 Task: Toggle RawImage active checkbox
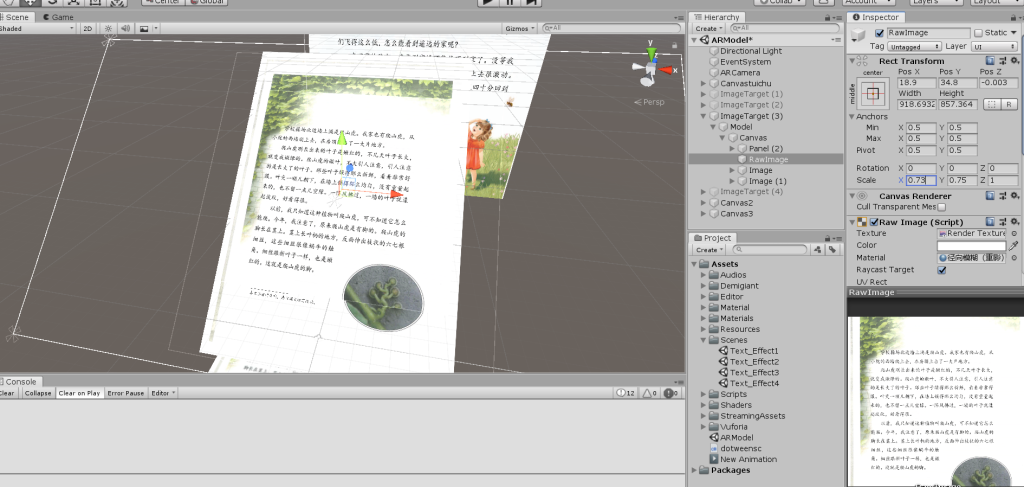pyautogui.click(x=880, y=33)
